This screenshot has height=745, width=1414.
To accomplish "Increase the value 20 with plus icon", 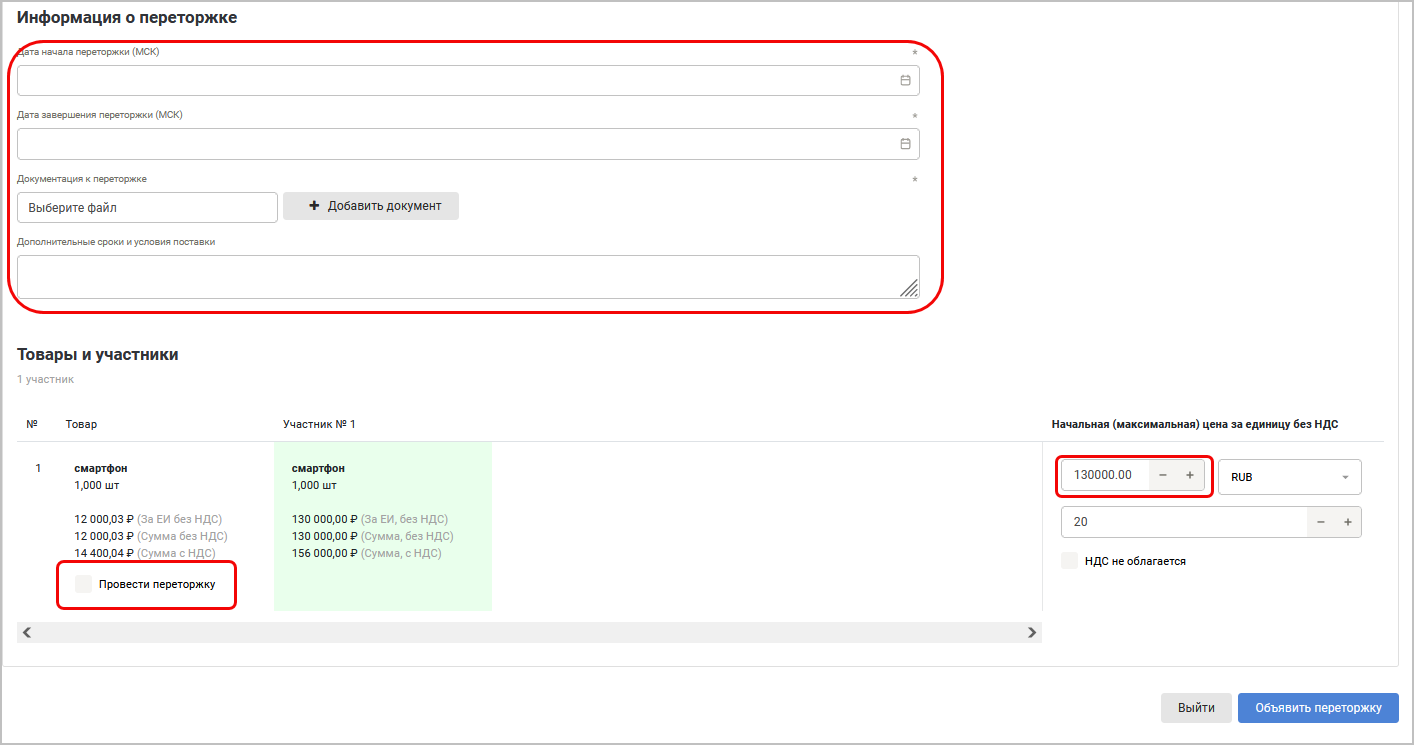I will click(x=1347, y=522).
